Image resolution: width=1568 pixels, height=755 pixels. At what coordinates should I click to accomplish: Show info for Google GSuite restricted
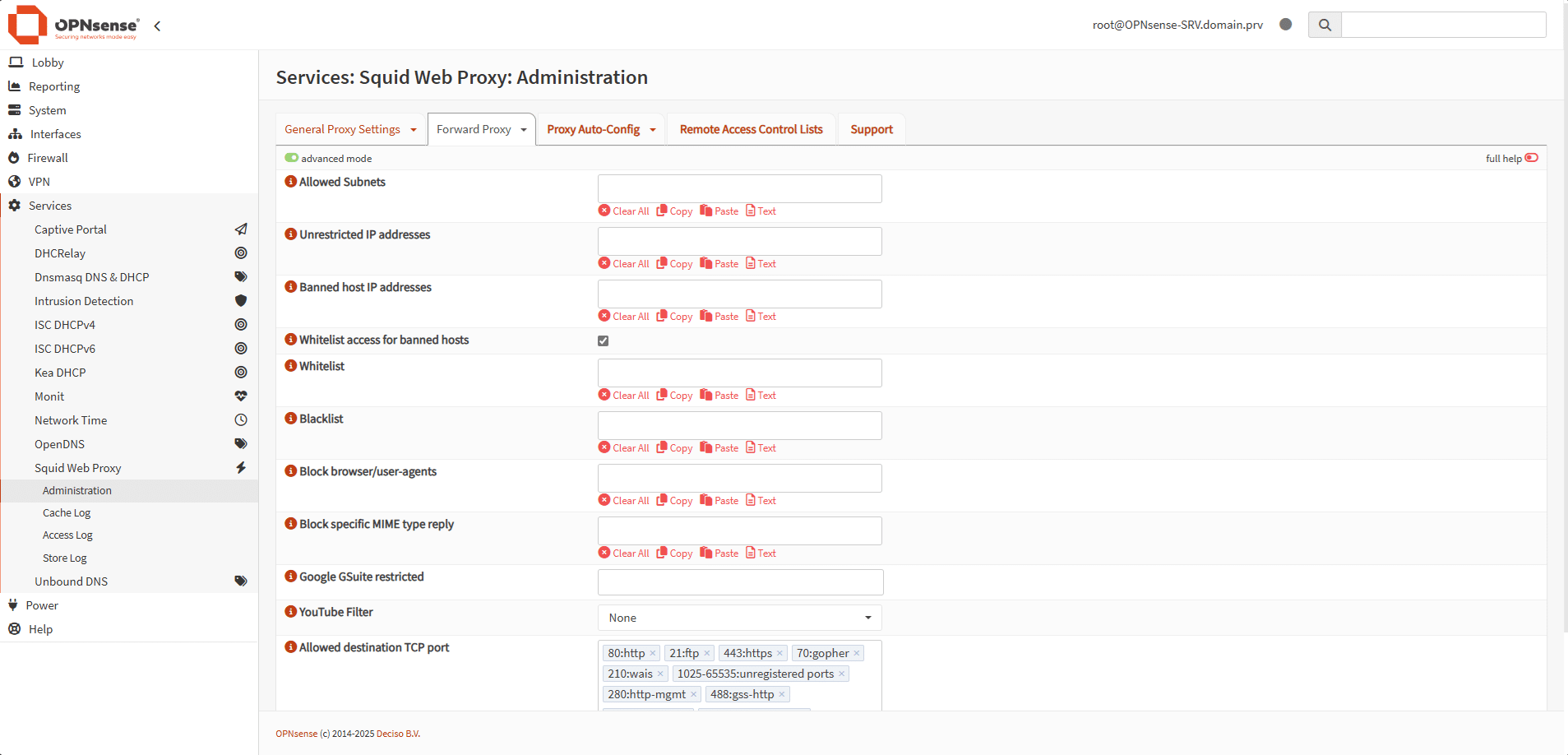290,577
